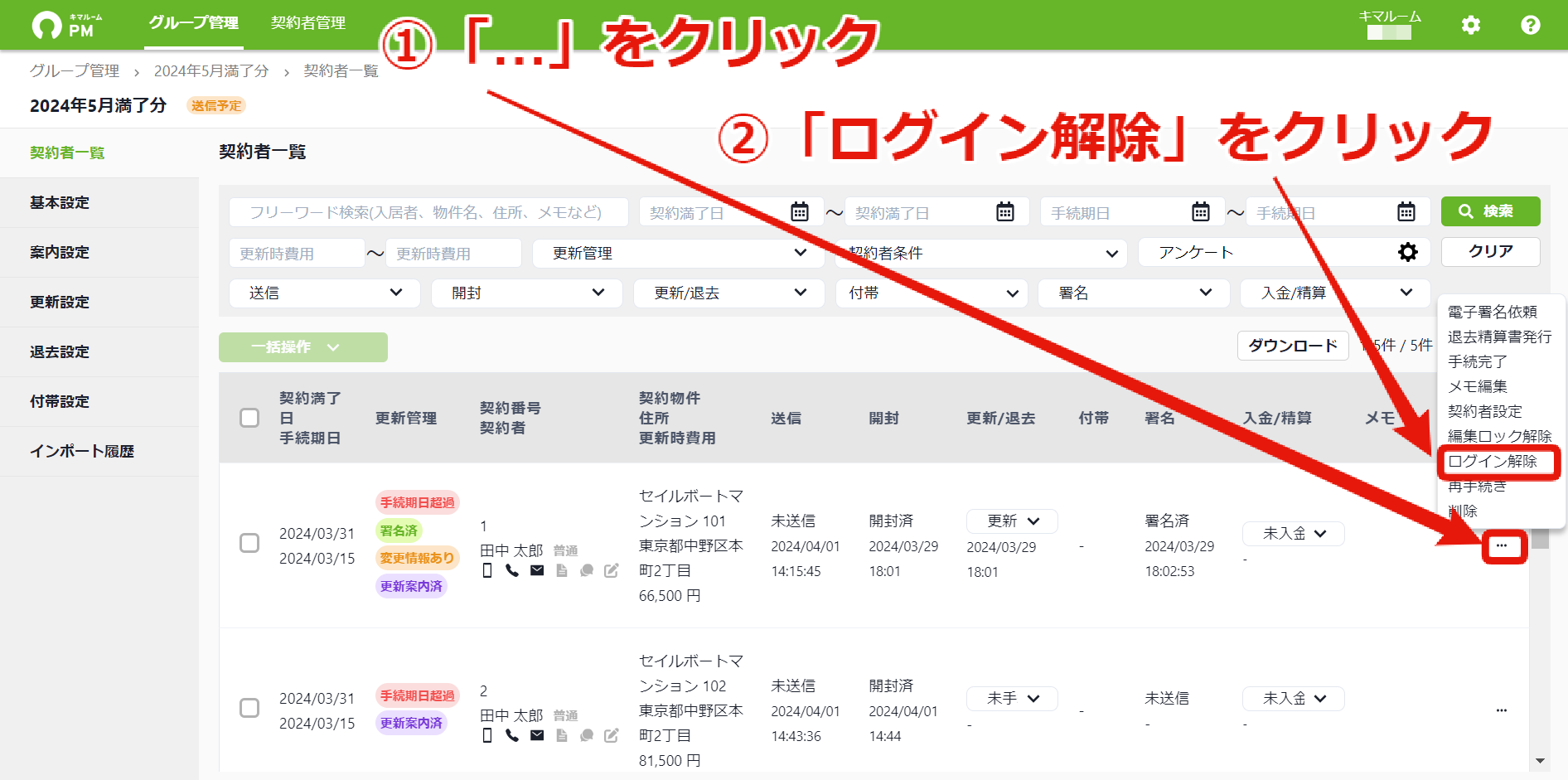Open 退去設定 in sidebar
1568x780 pixels.
(x=99, y=351)
